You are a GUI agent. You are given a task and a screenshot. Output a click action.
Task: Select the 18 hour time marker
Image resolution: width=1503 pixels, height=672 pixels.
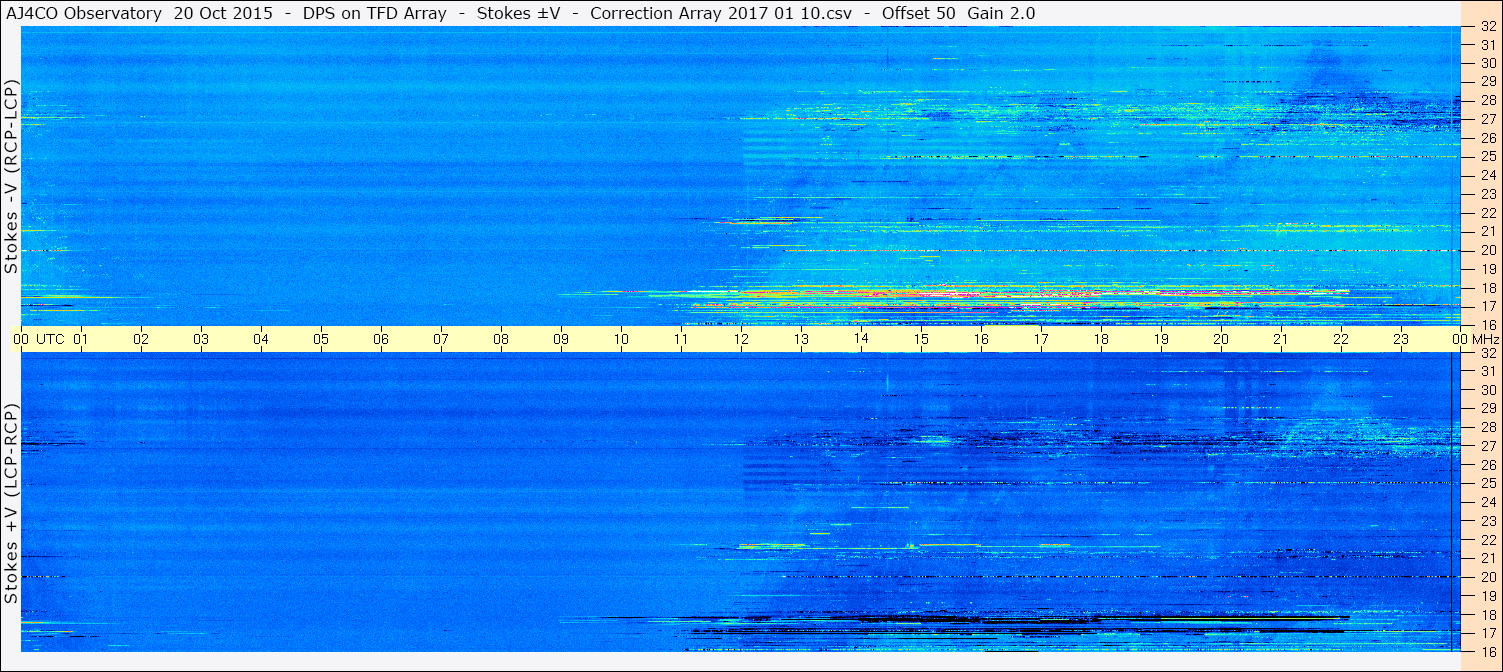(1101, 339)
